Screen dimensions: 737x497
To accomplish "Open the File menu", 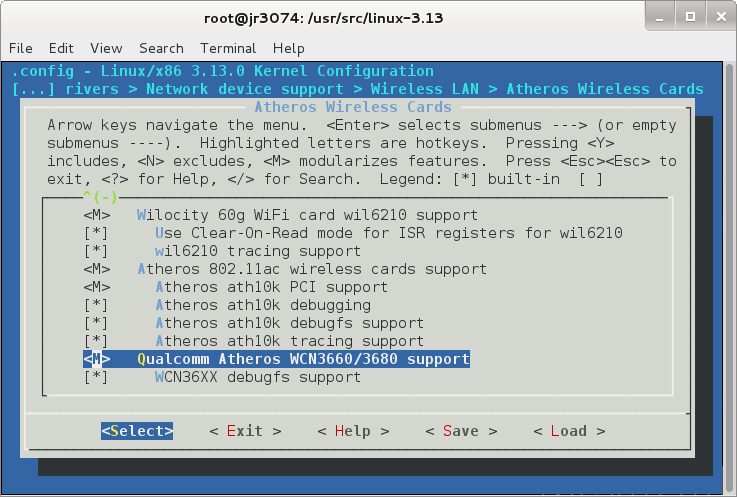I will 21,48.
